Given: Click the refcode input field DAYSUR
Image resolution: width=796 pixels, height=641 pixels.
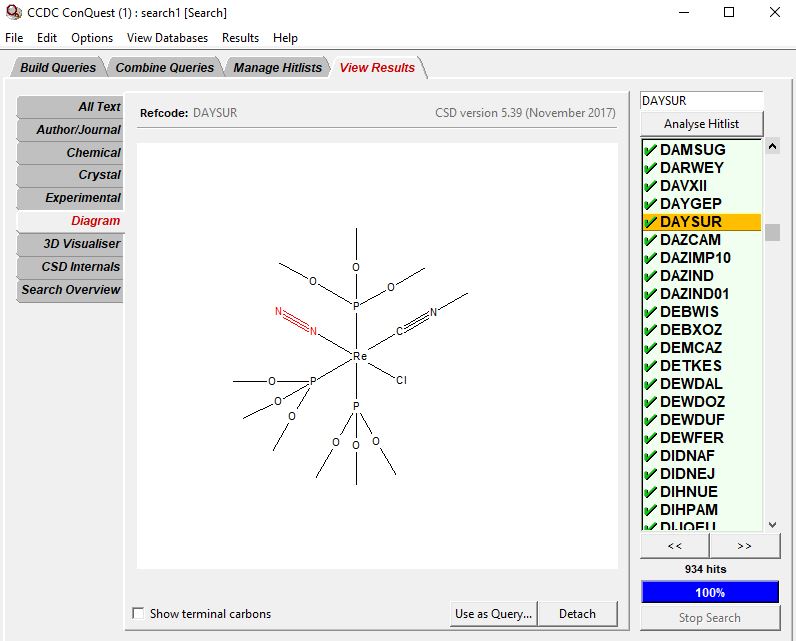Looking at the screenshot, I should click(x=702, y=100).
